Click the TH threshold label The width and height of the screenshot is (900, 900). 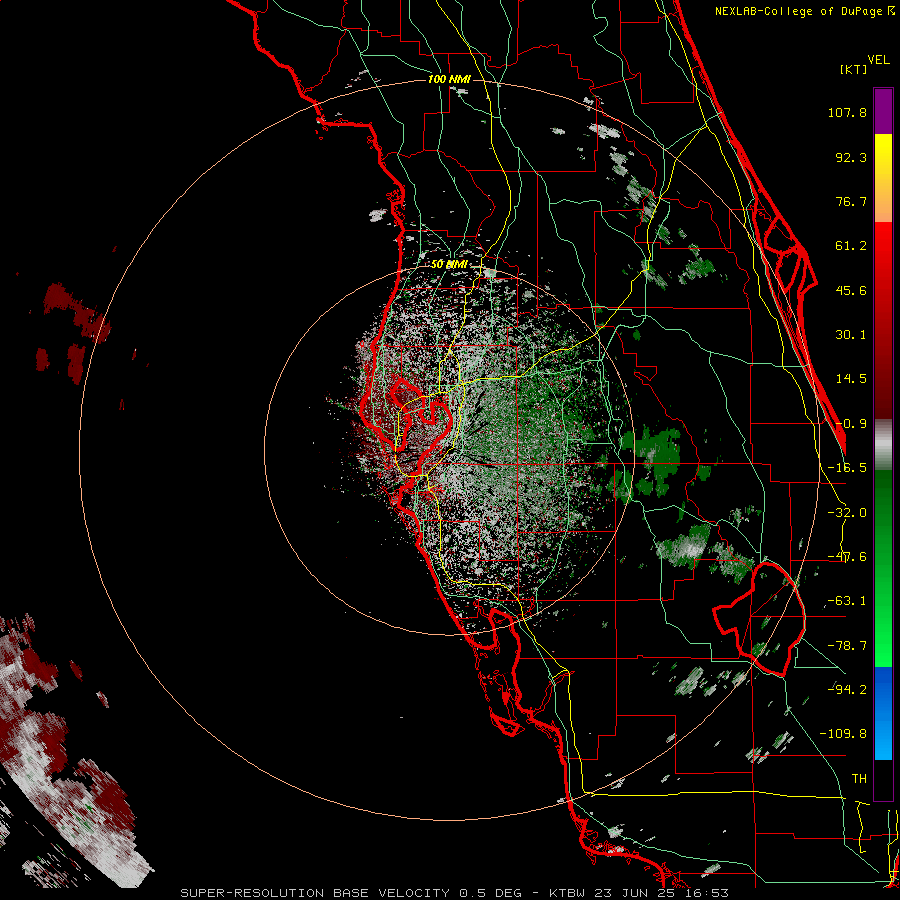pyautogui.click(x=859, y=778)
